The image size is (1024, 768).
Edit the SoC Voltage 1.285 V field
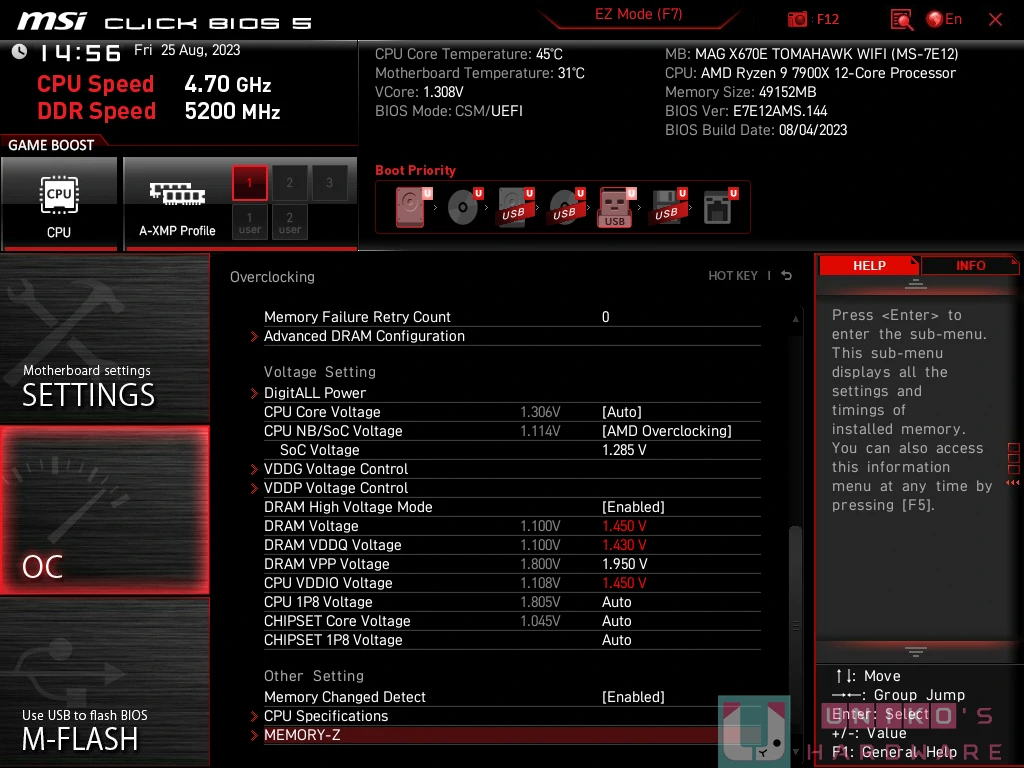(x=624, y=450)
